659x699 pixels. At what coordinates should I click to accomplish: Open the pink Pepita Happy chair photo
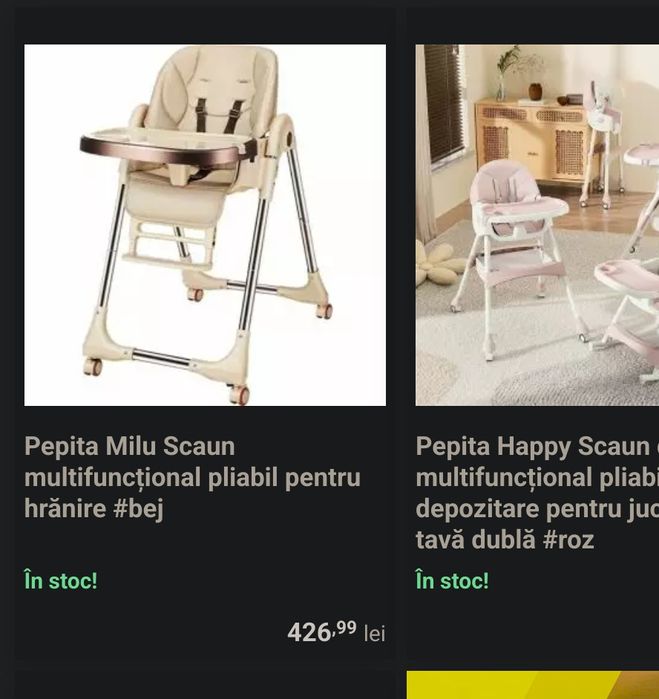pos(537,225)
